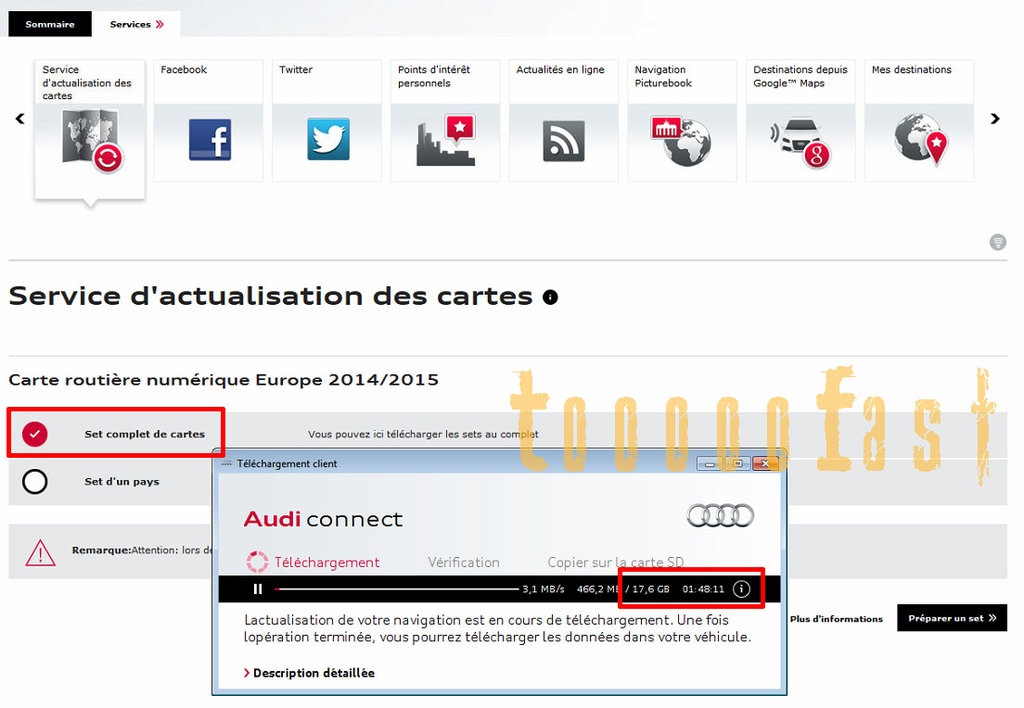Click the info icon beside page title
This screenshot has width=1024, height=708.
551,297
